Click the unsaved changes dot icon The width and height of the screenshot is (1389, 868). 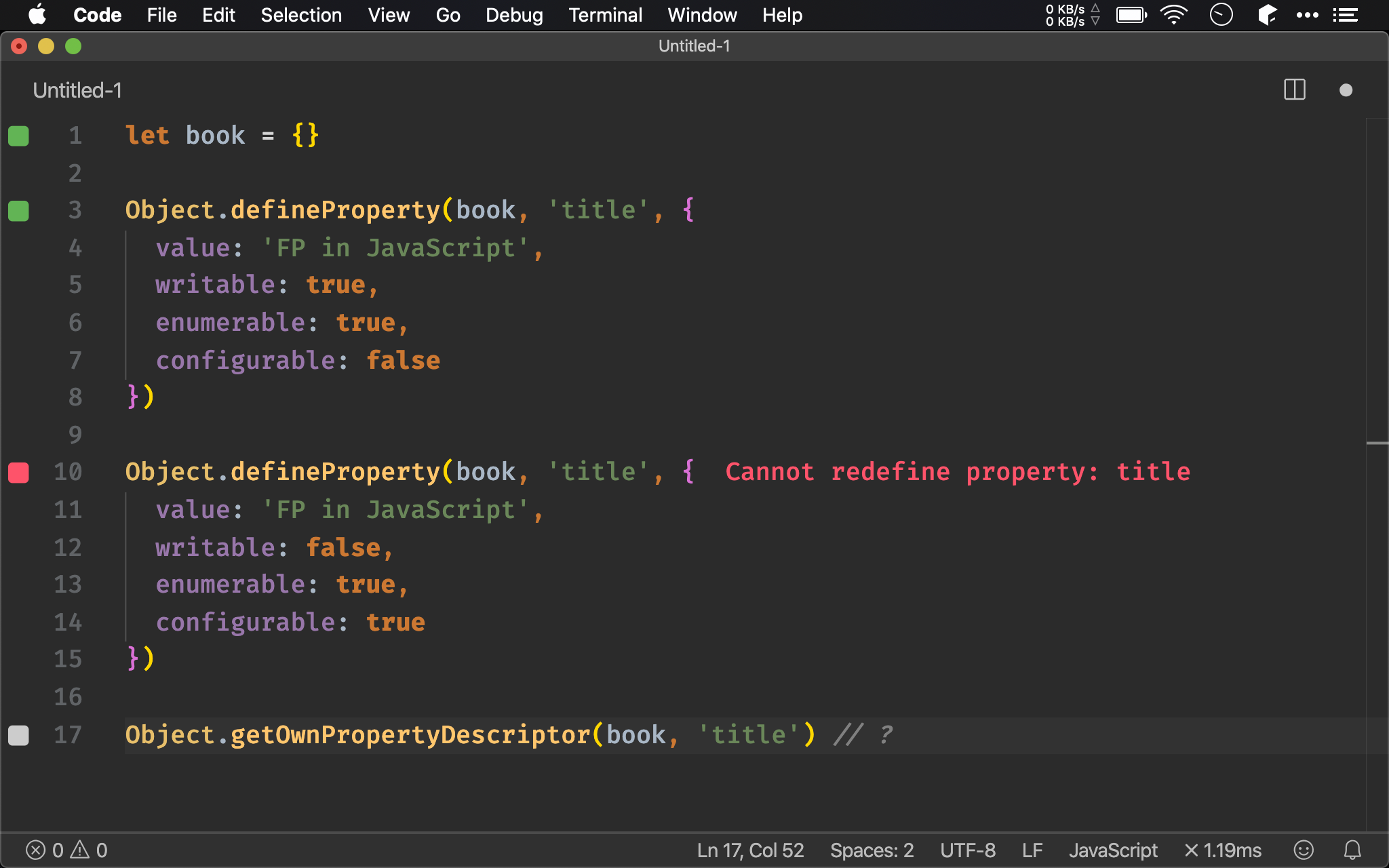[x=1346, y=90]
